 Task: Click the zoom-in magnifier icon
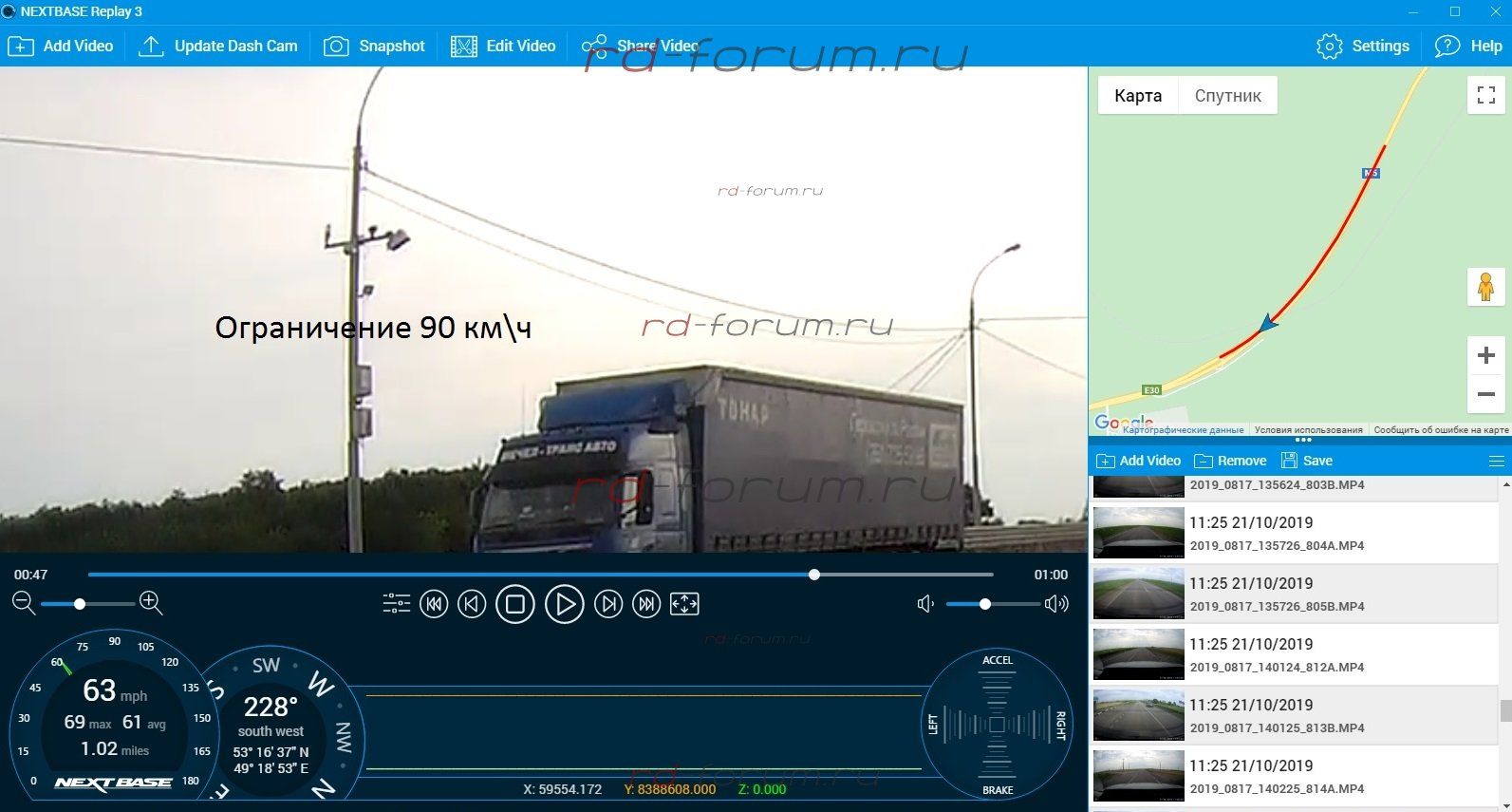[151, 603]
